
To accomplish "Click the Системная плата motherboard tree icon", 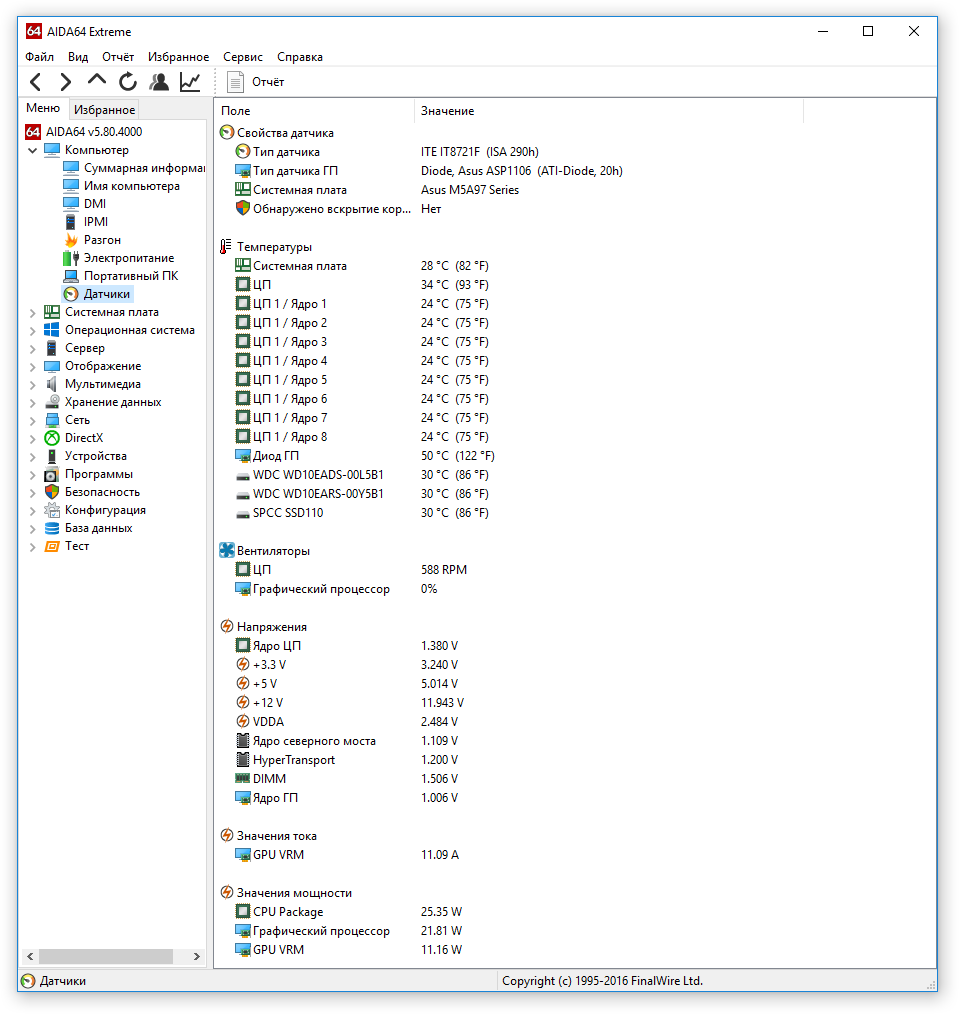I will (52, 312).
